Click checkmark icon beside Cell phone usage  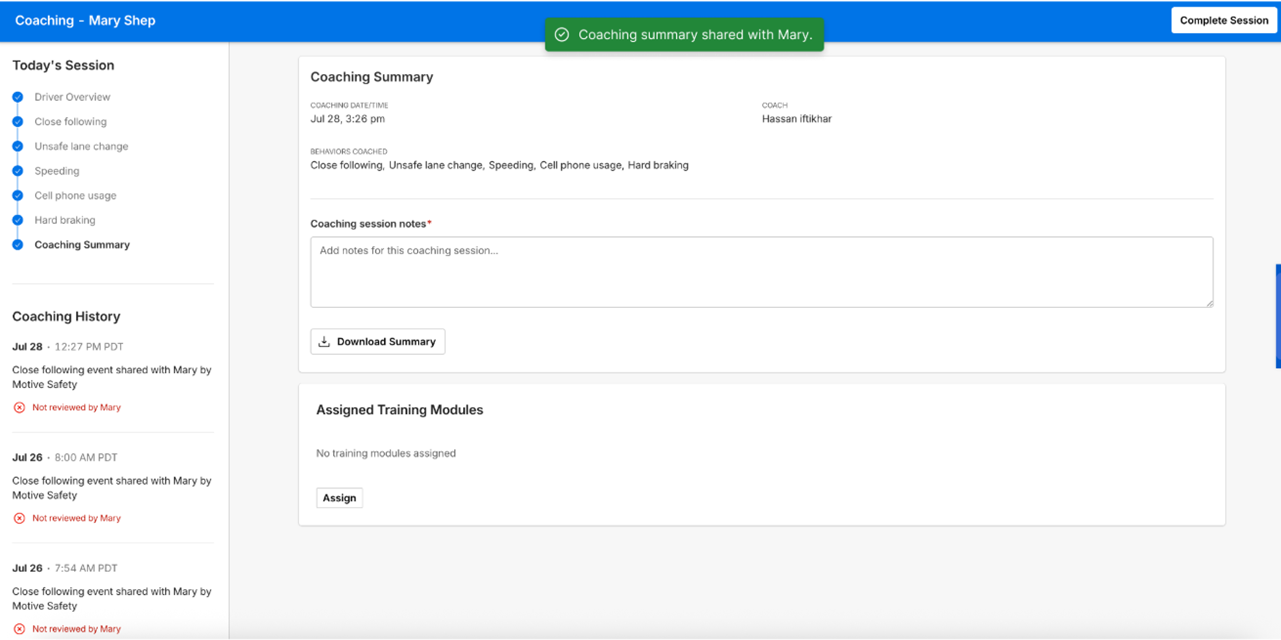[x=18, y=196]
